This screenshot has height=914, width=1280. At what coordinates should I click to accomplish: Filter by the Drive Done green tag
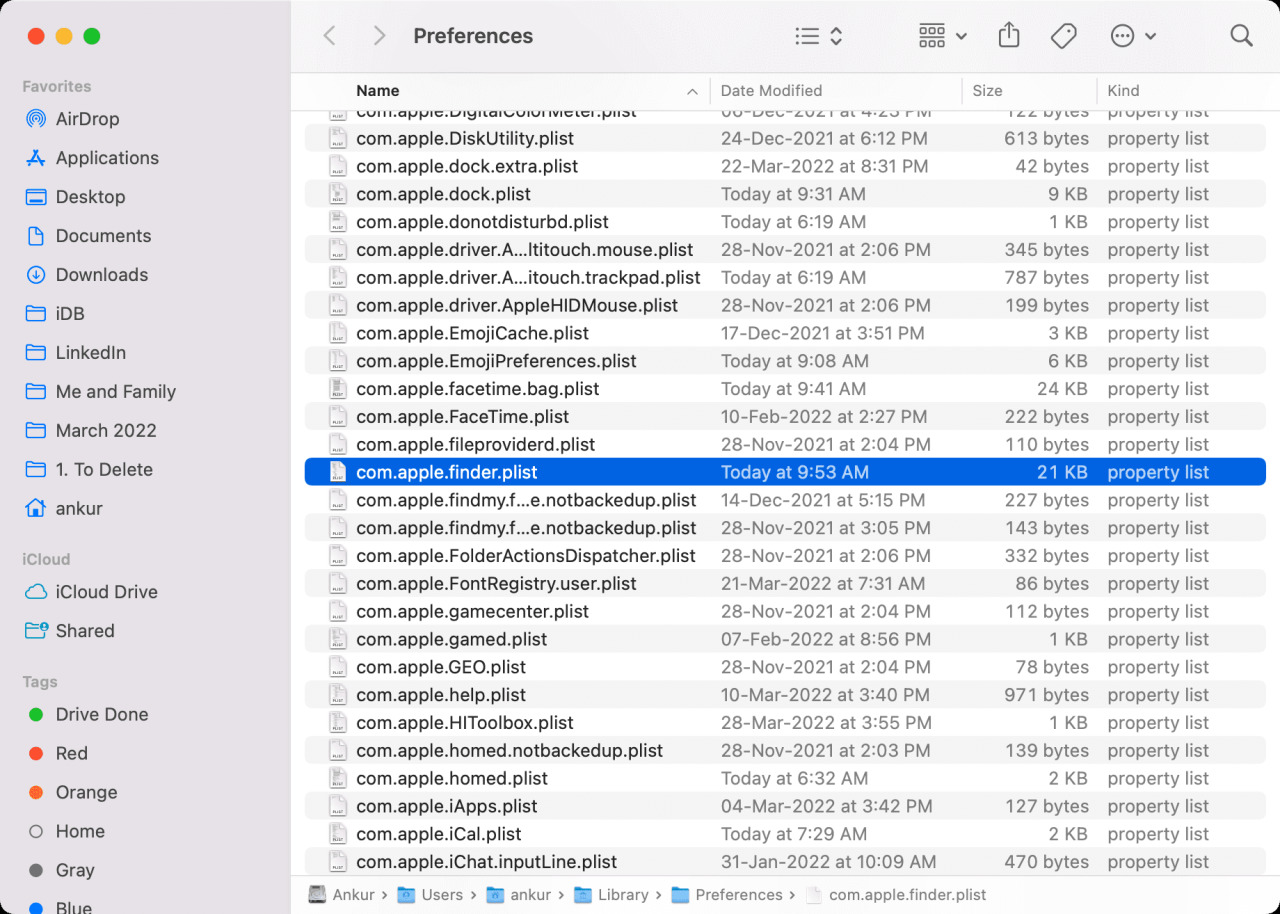[x=88, y=715]
